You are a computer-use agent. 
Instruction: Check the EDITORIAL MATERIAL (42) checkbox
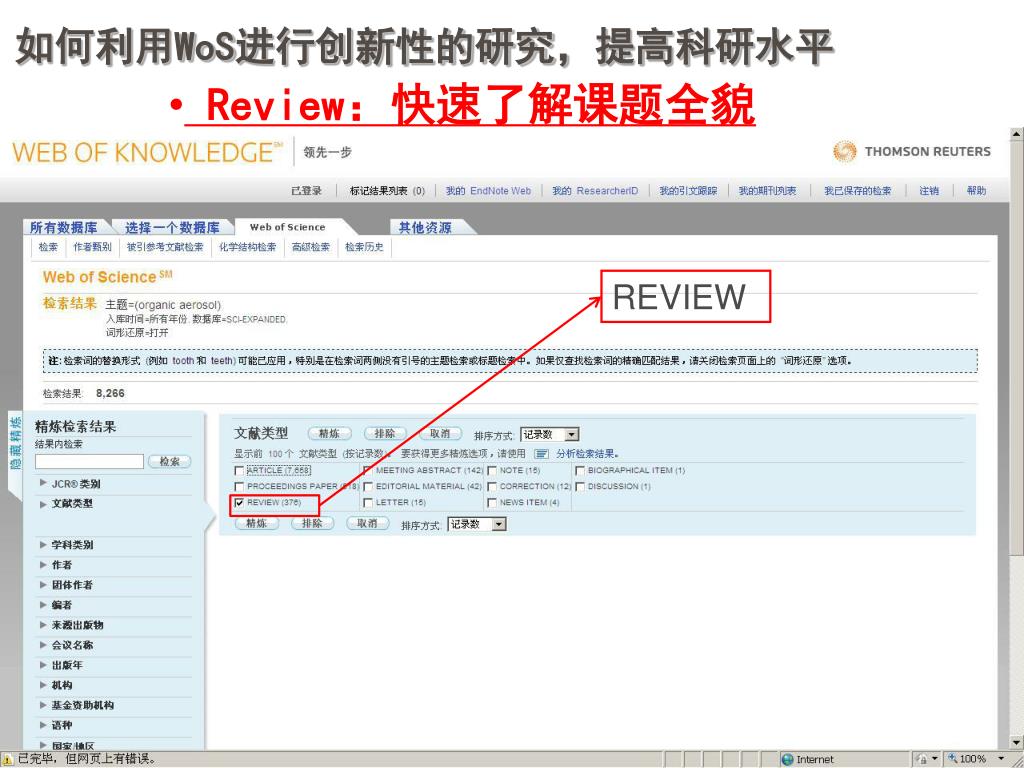tap(368, 487)
